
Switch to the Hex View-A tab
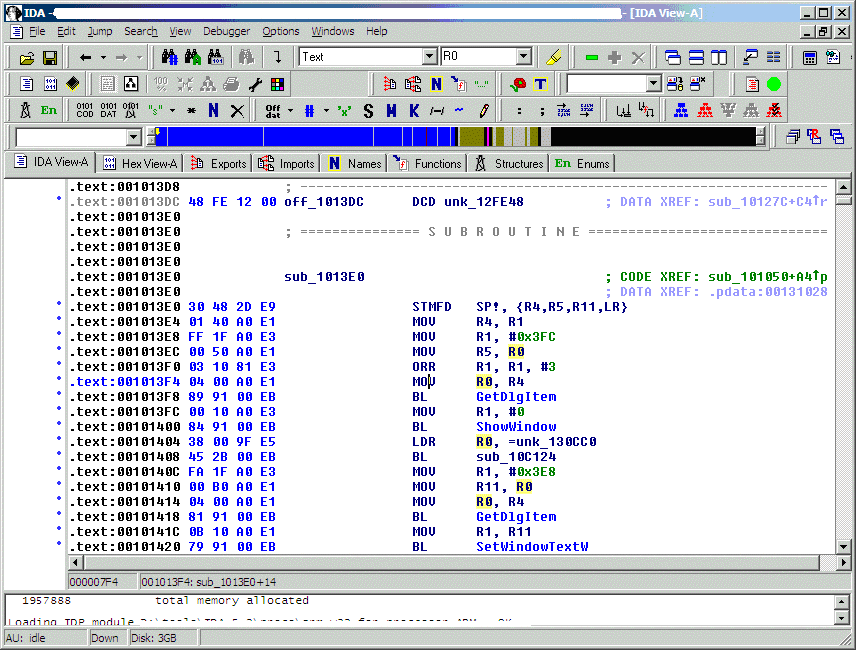tap(139, 163)
